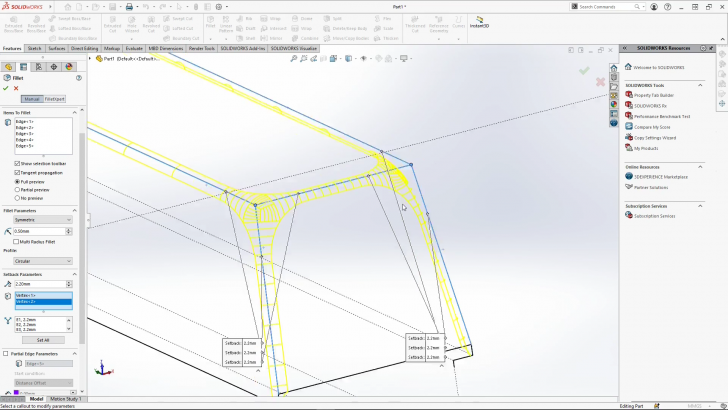Screen dimensions: 728x410
Task: Open the Appearances task pane tab icon
Action: pyautogui.click(x=613, y=103)
